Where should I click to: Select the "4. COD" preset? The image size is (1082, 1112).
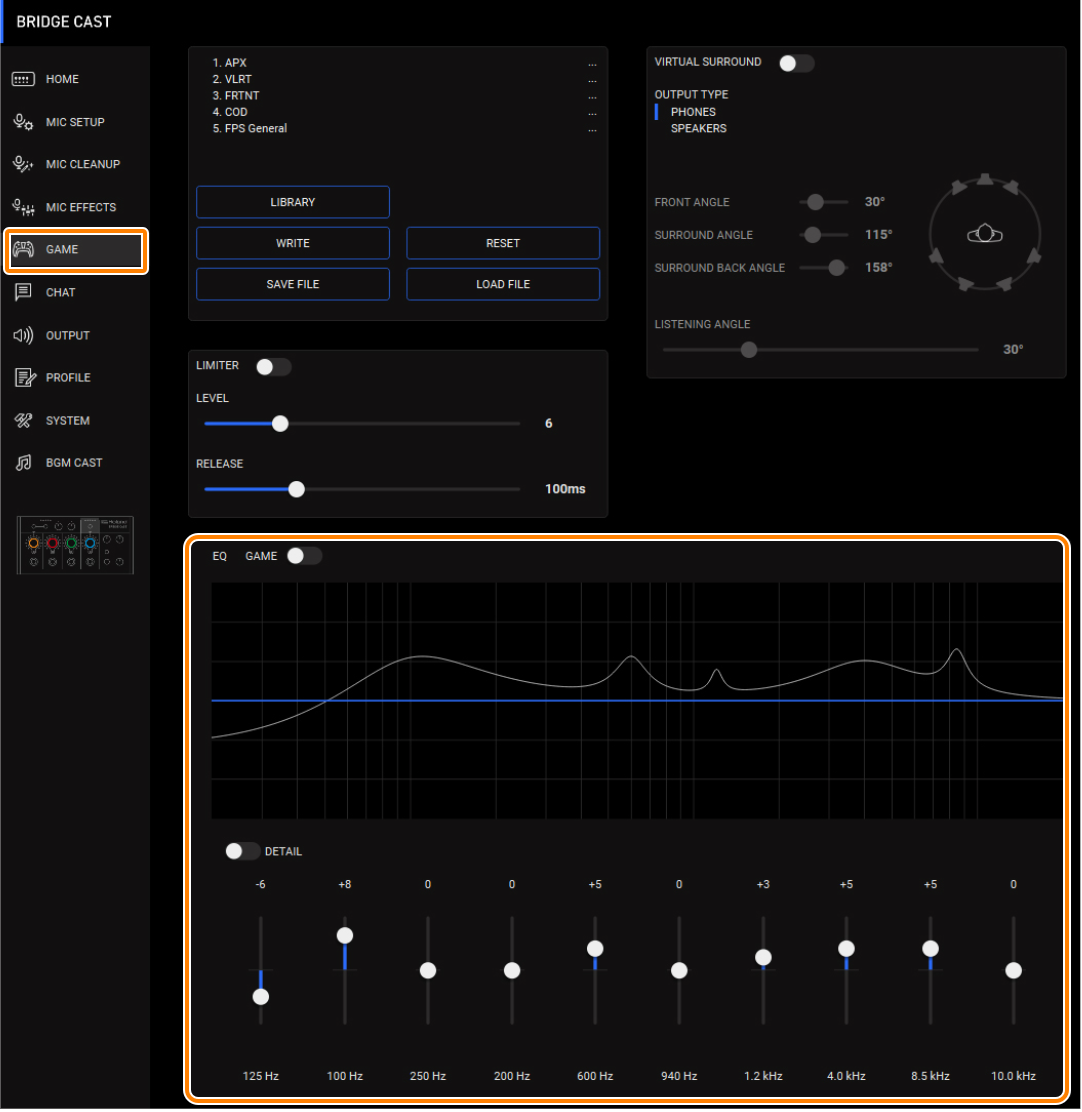click(x=230, y=112)
